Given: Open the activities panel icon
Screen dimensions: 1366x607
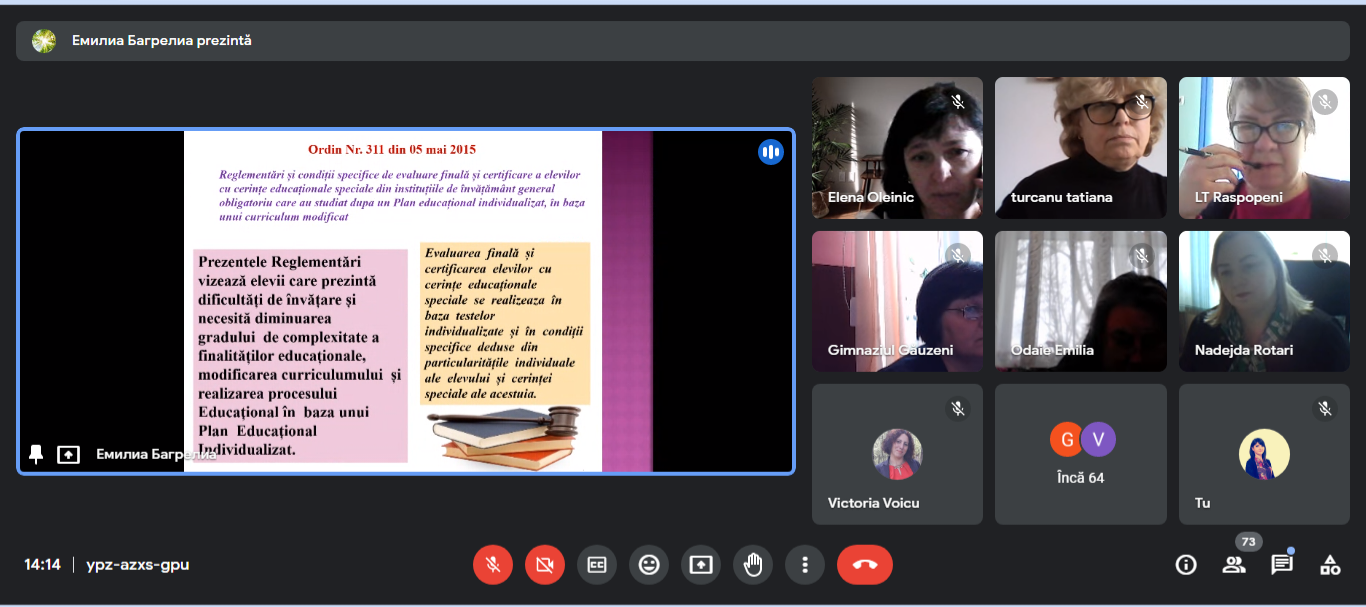Looking at the screenshot, I should tap(1330, 565).
